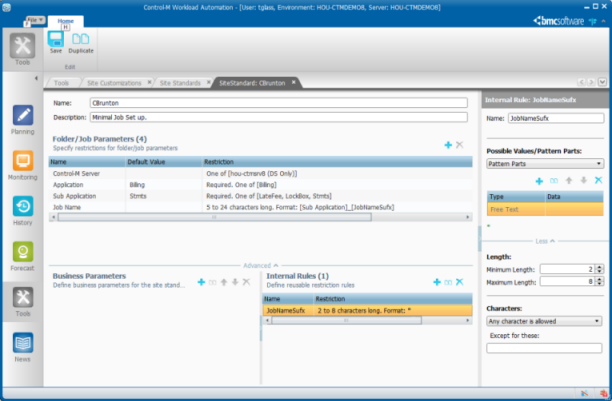612x401 pixels.
Task: Move pattern part up
Action: pos(569,181)
